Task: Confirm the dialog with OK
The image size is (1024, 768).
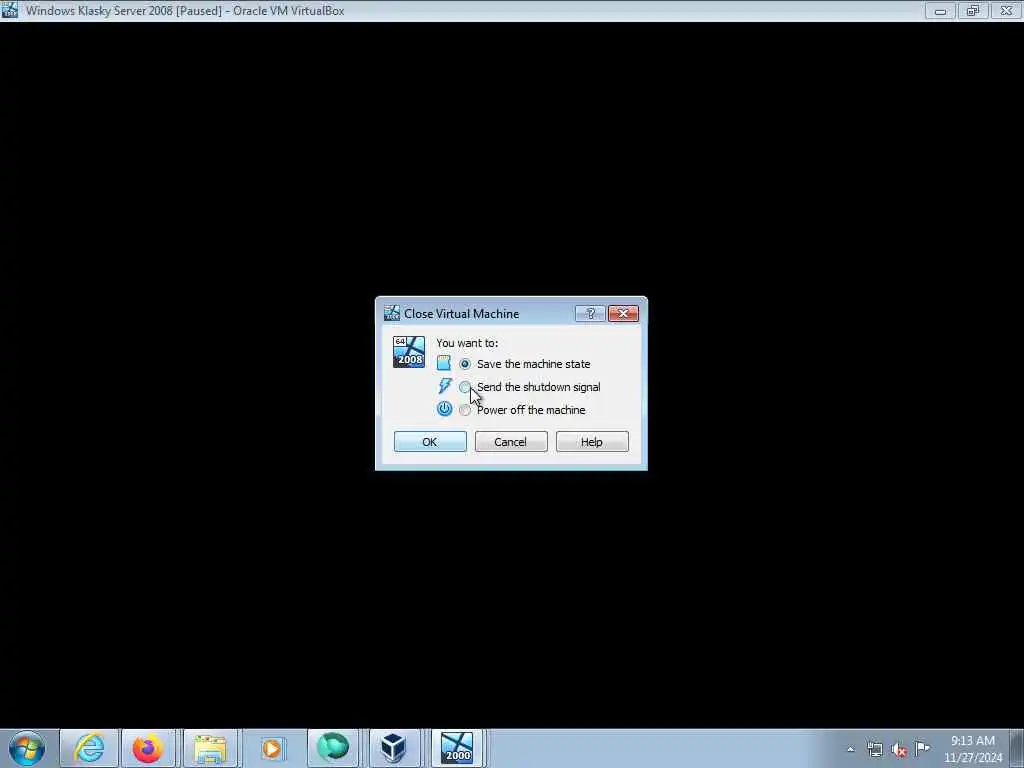Action: click(x=430, y=441)
